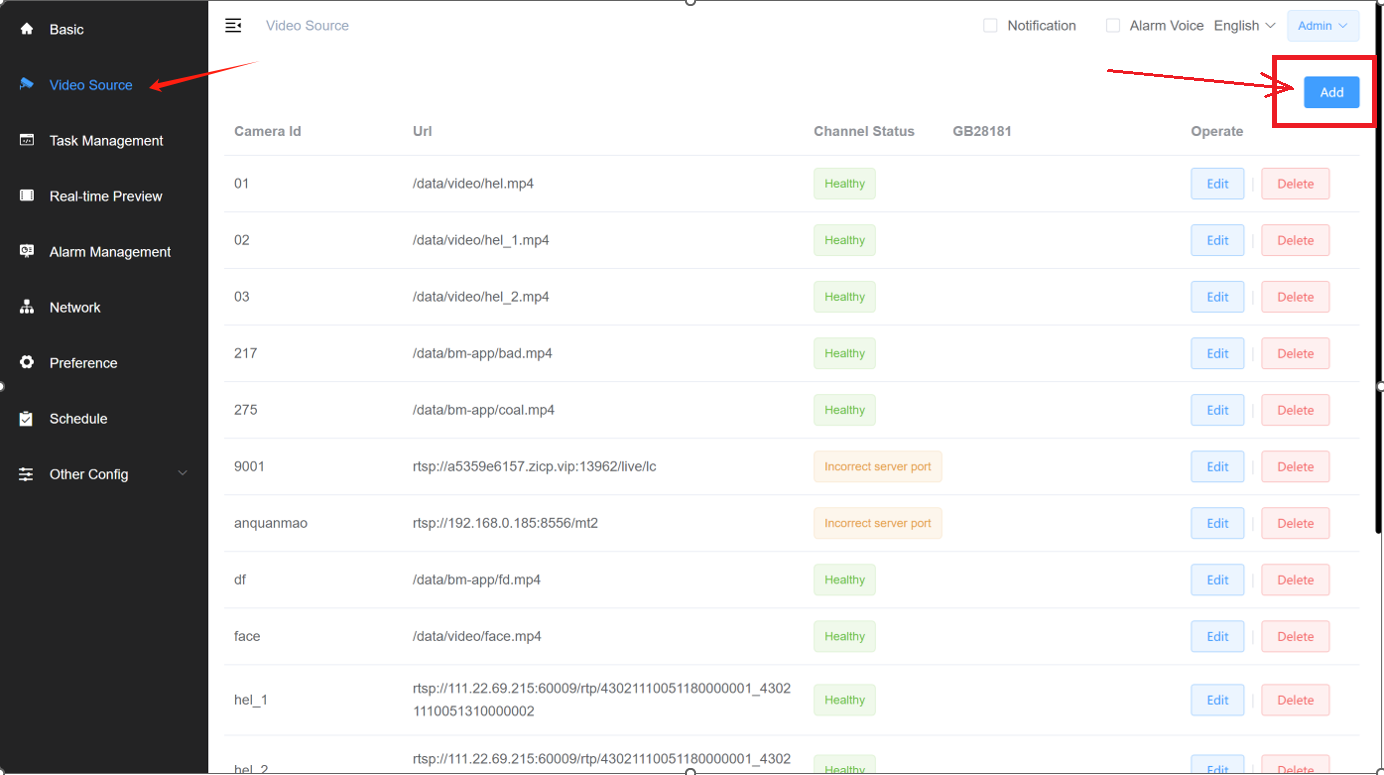Viewport: 1384px width, 775px height.
Task: Click Incorrect server port status for 9001
Action: (x=877, y=467)
